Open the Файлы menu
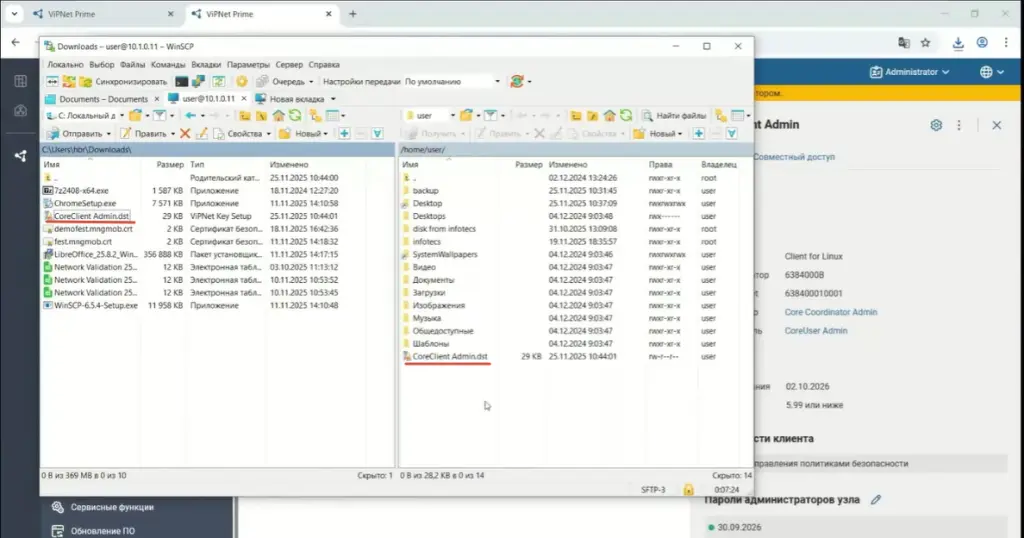Screen dimensions: 1024x538 133,65
